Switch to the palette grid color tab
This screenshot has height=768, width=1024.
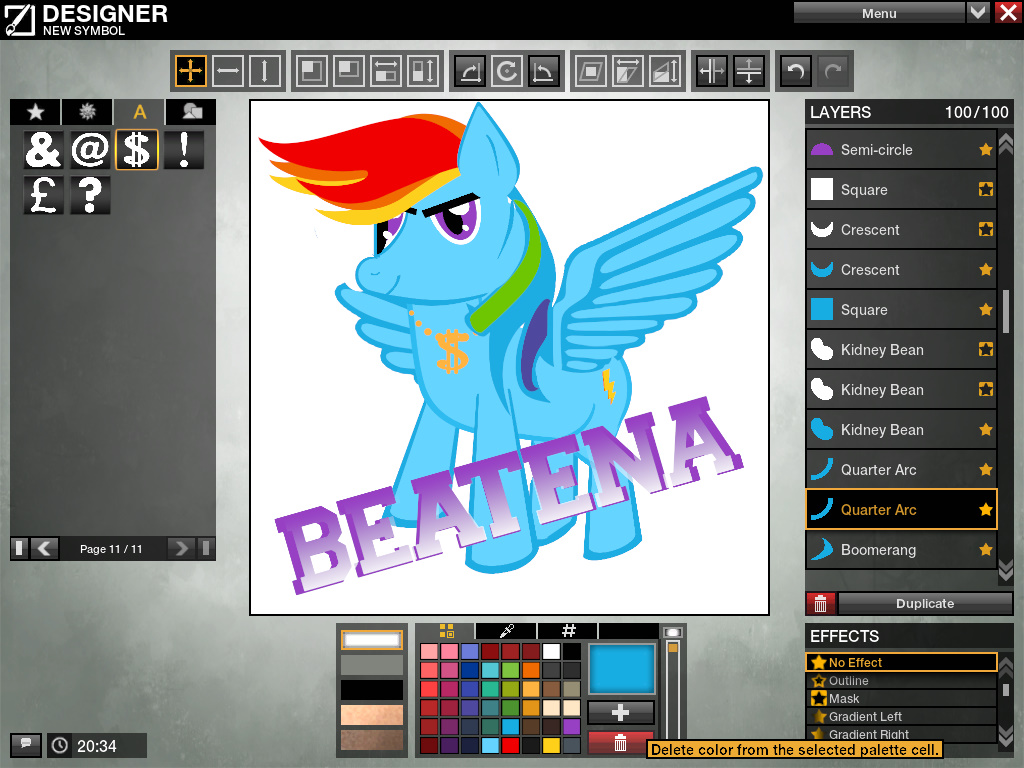coord(446,631)
